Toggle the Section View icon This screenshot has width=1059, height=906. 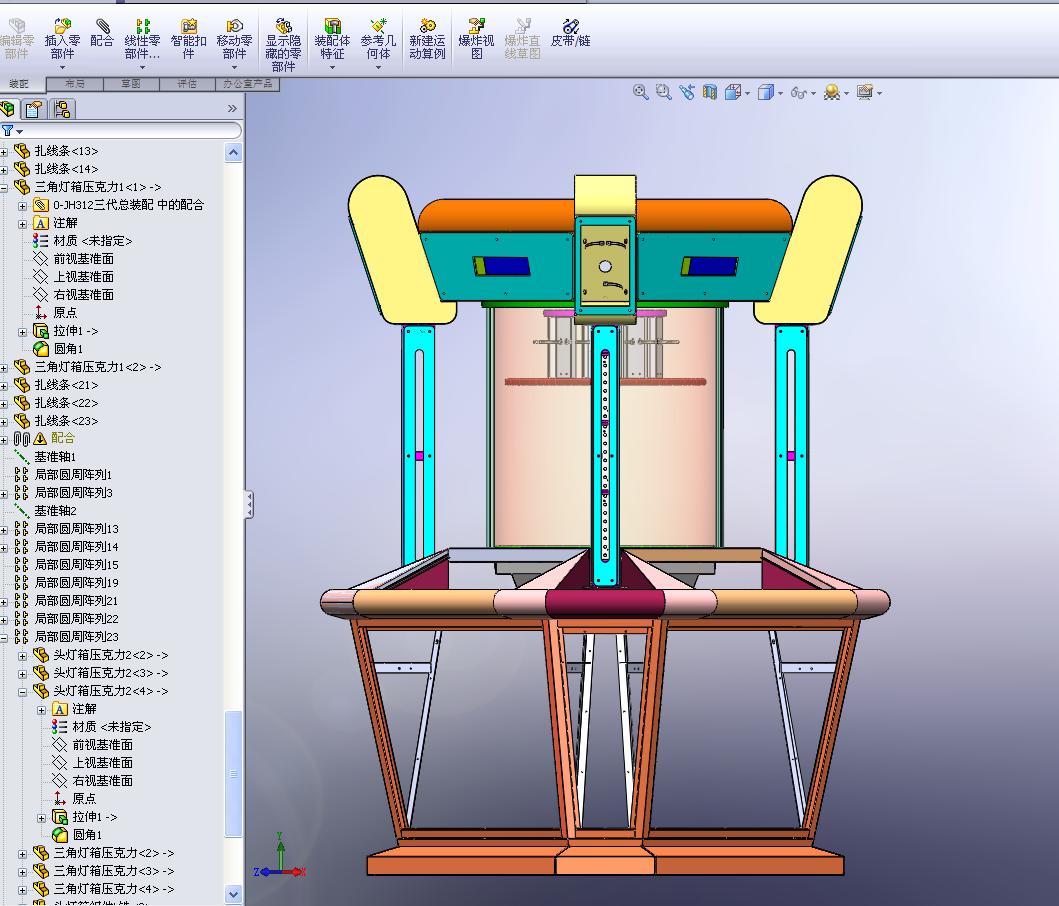point(709,92)
